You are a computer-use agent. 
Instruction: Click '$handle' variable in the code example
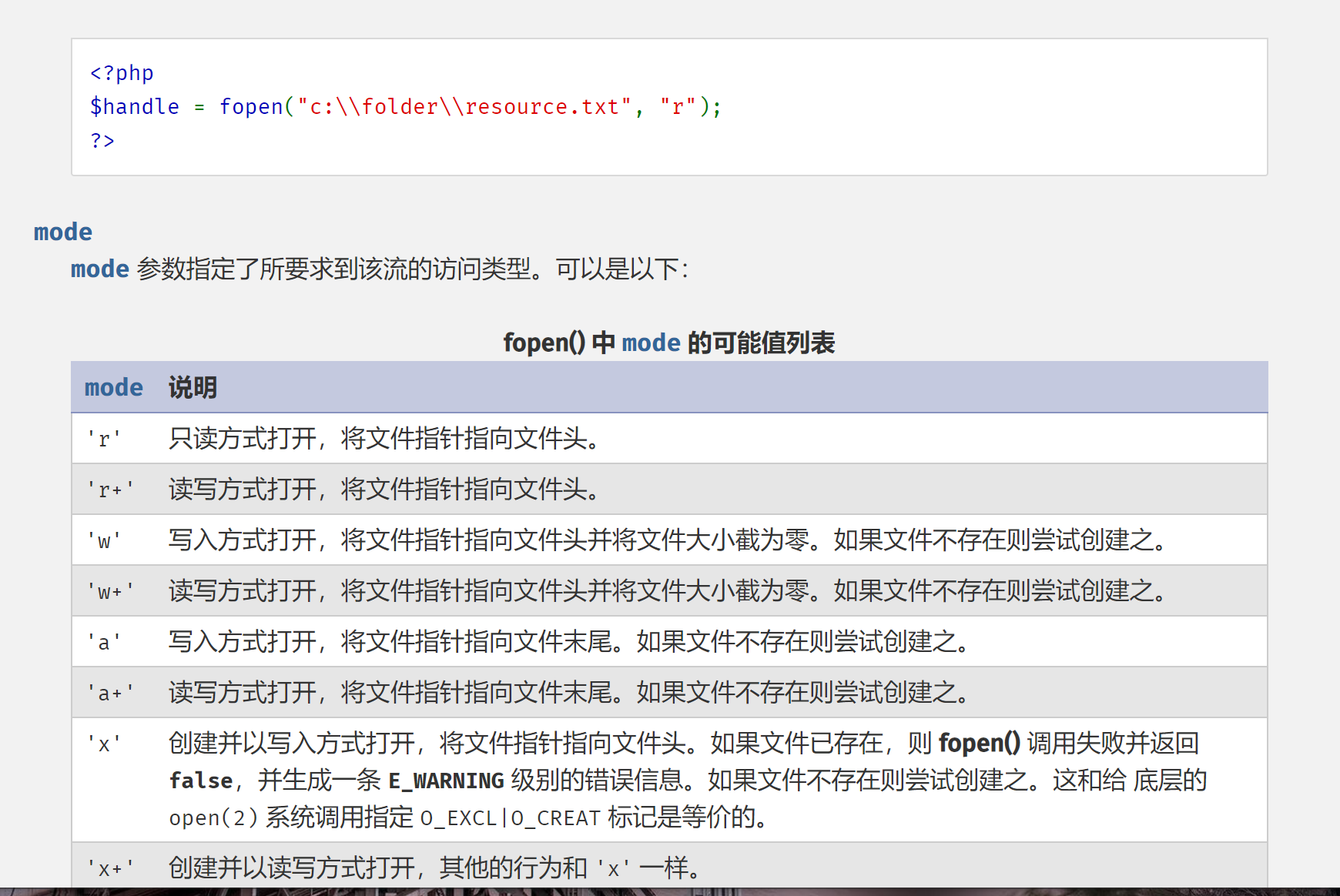coord(135,107)
